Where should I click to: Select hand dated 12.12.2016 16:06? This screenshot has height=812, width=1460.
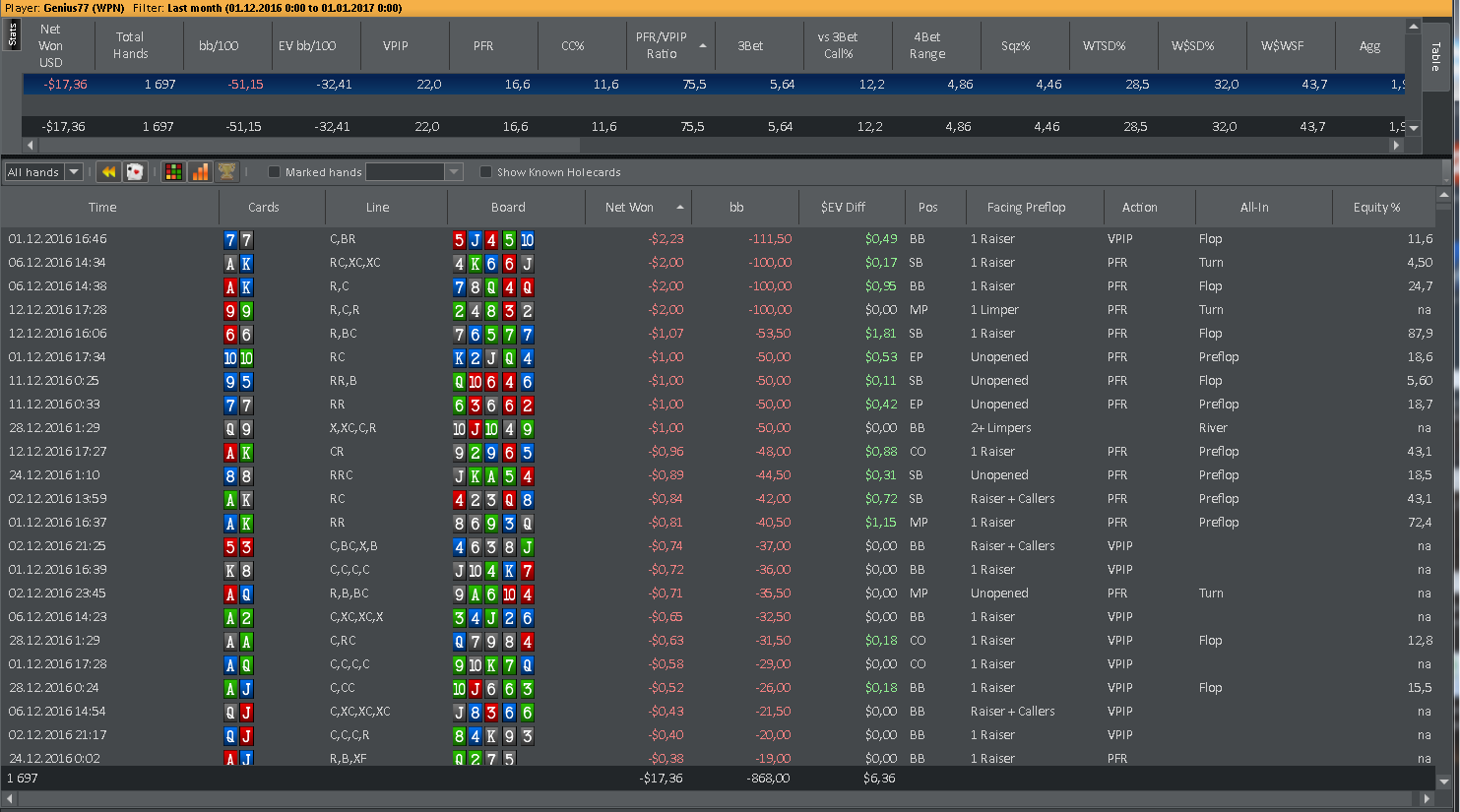718,334
